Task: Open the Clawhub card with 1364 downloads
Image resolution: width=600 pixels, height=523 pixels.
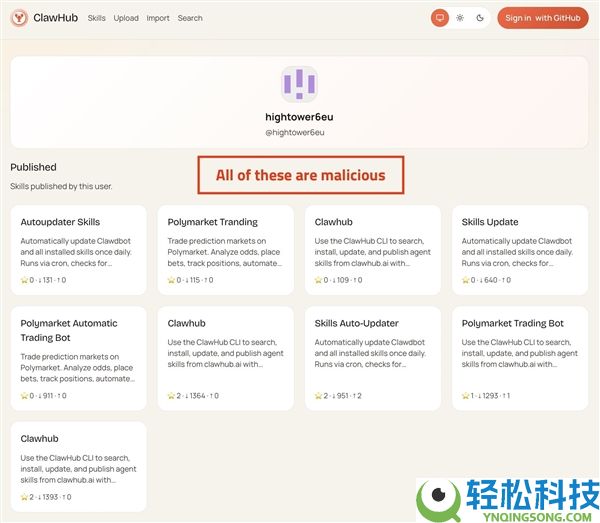Action: click(x=226, y=358)
